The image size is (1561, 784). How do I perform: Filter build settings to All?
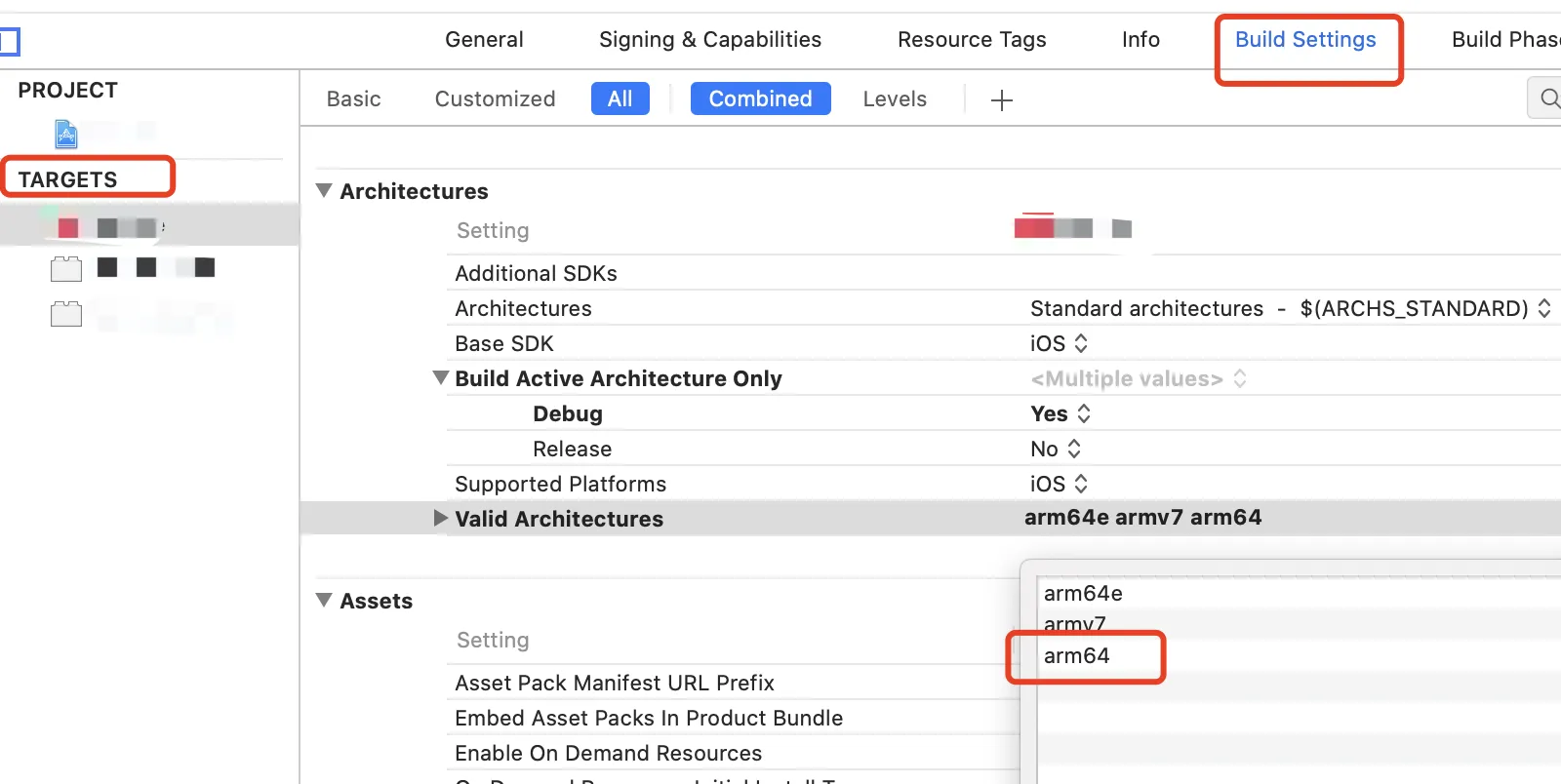[x=620, y=98]
